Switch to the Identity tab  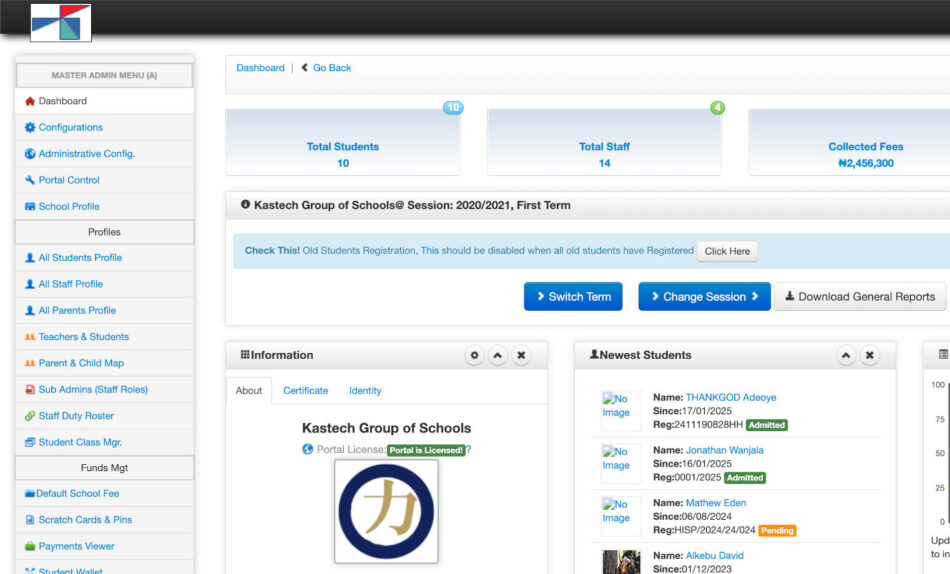click(365, 391)
